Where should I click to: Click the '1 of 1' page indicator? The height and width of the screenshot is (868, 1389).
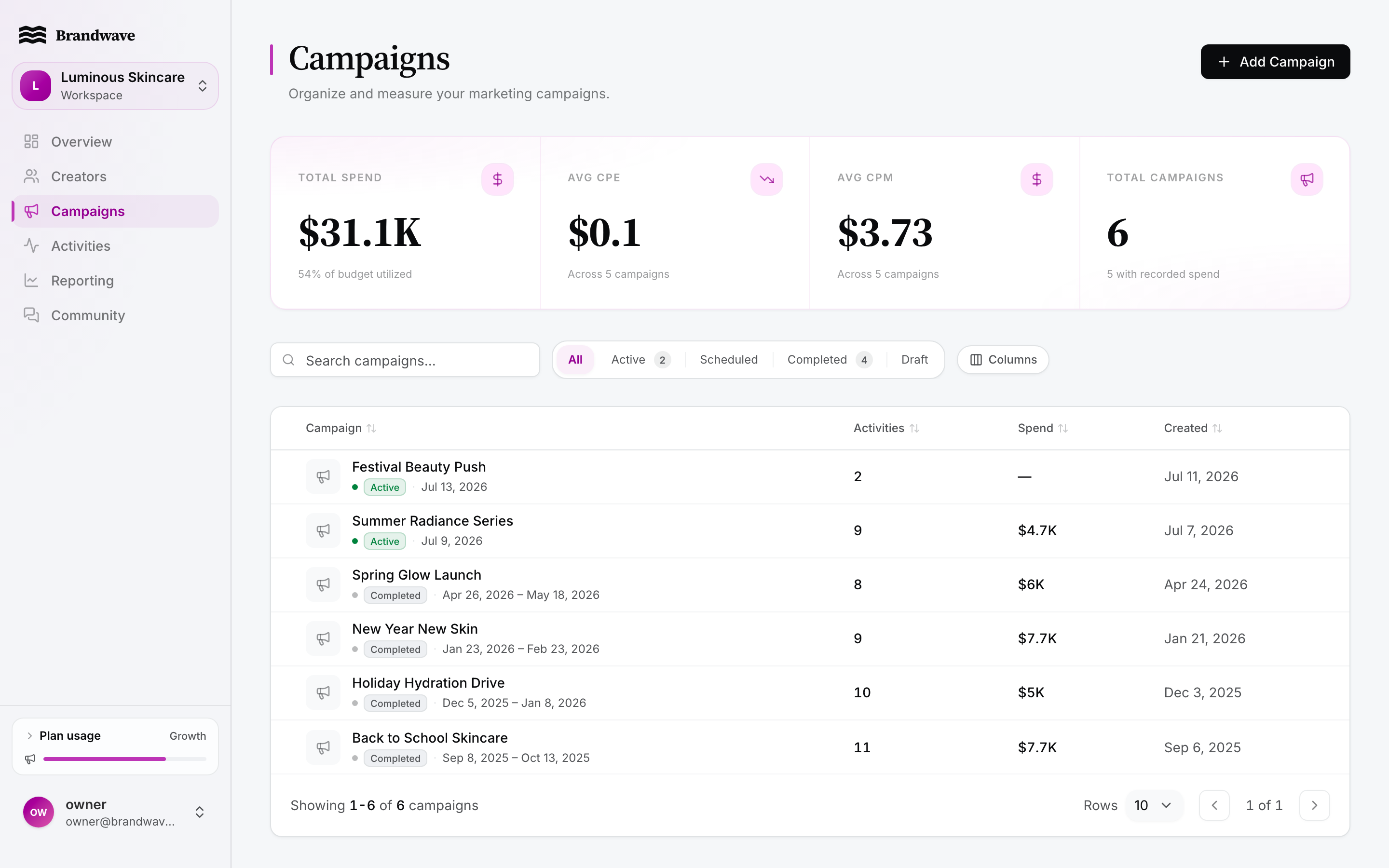coord(1264,805)
